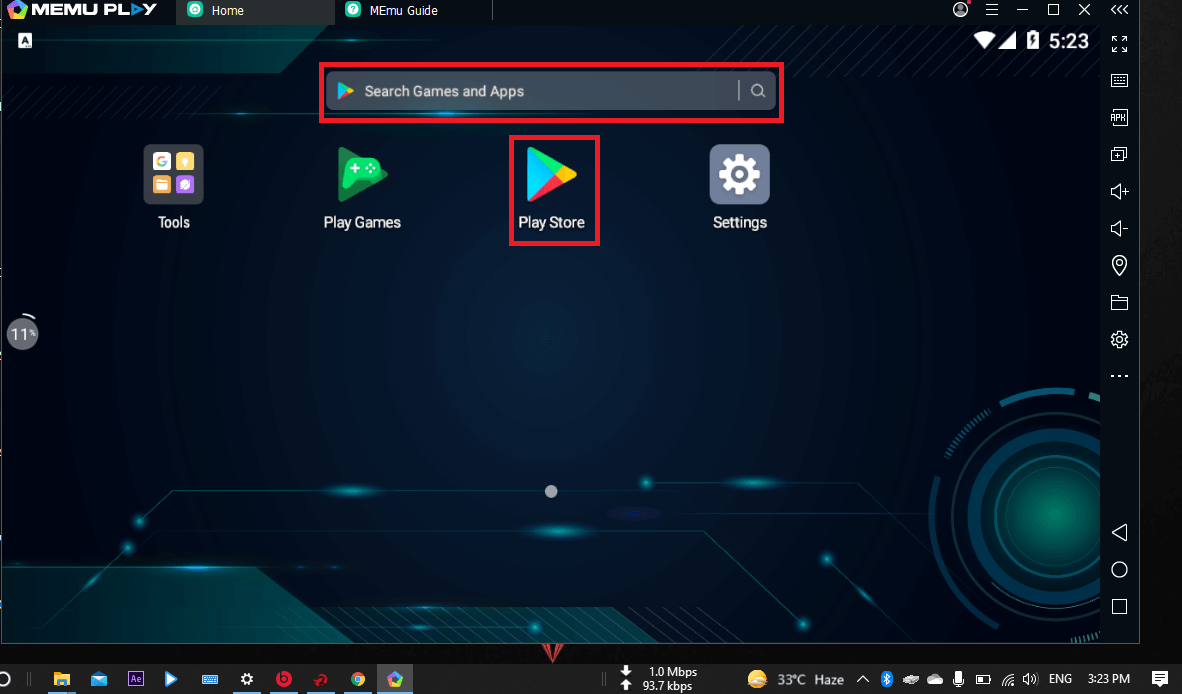Open File Explorer from the taskbar

[x=62, y=679]
